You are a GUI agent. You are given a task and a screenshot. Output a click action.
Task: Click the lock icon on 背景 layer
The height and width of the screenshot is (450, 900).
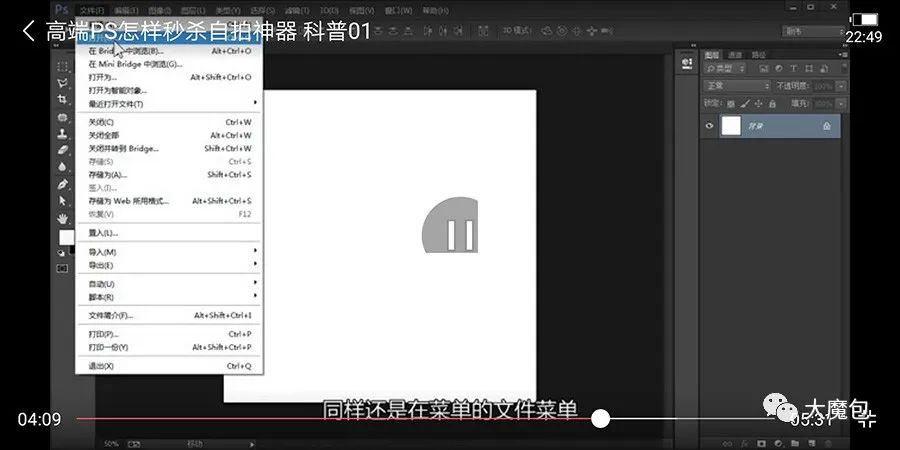(827, 126)
